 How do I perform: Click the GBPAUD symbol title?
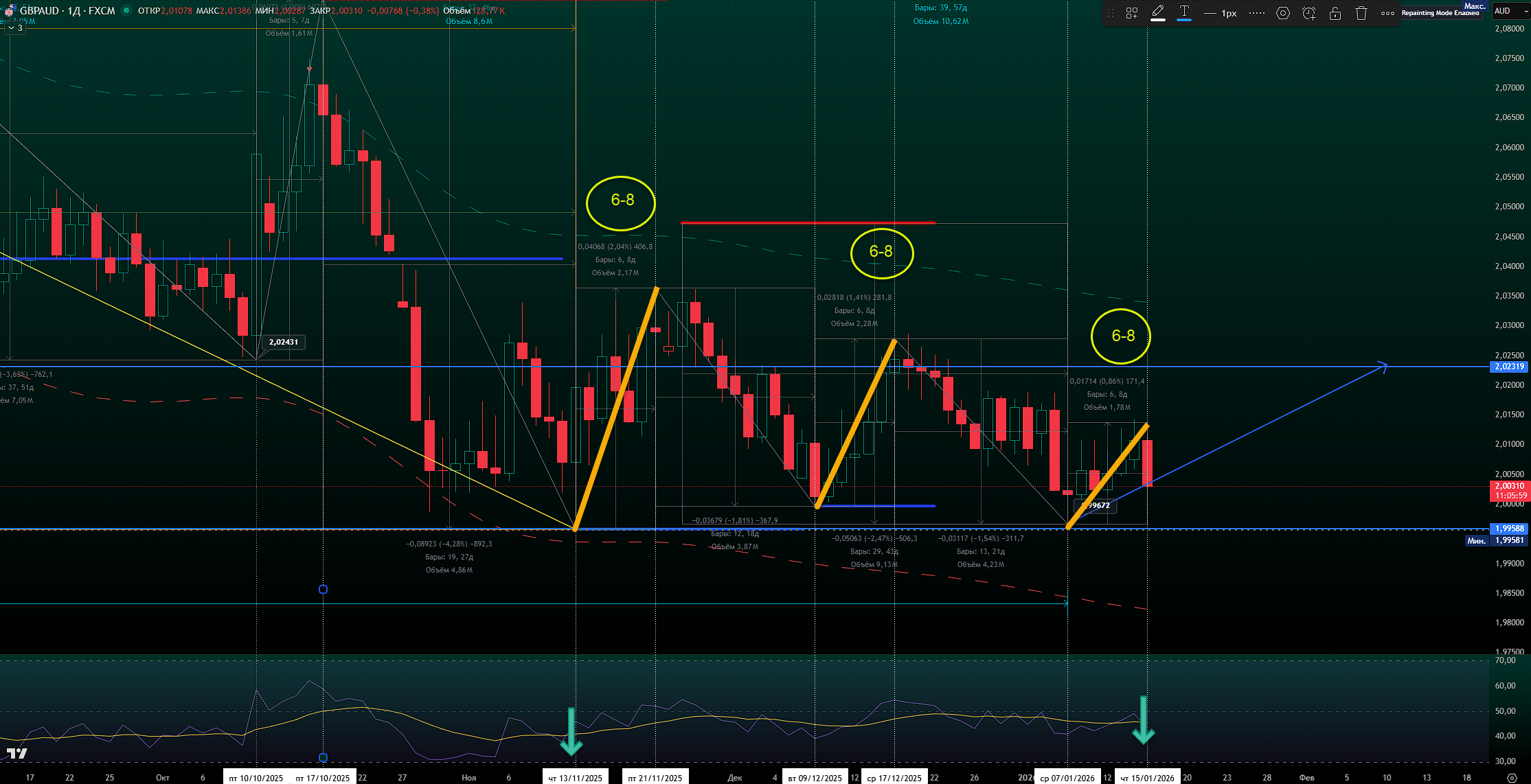tap(39, 10)
